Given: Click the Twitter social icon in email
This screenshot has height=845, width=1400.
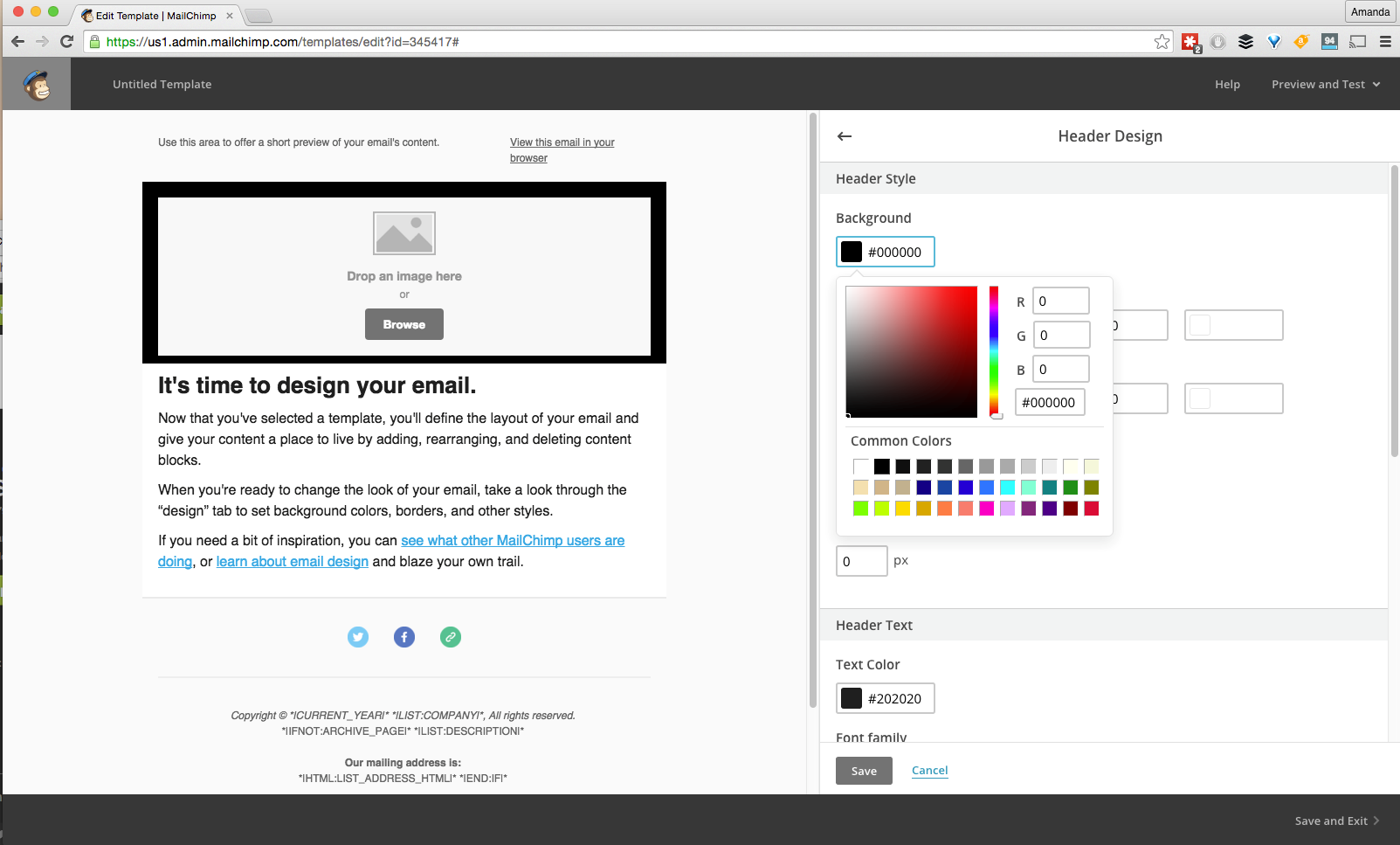Looking at the screenshot, I should click(x=358, y=637).
